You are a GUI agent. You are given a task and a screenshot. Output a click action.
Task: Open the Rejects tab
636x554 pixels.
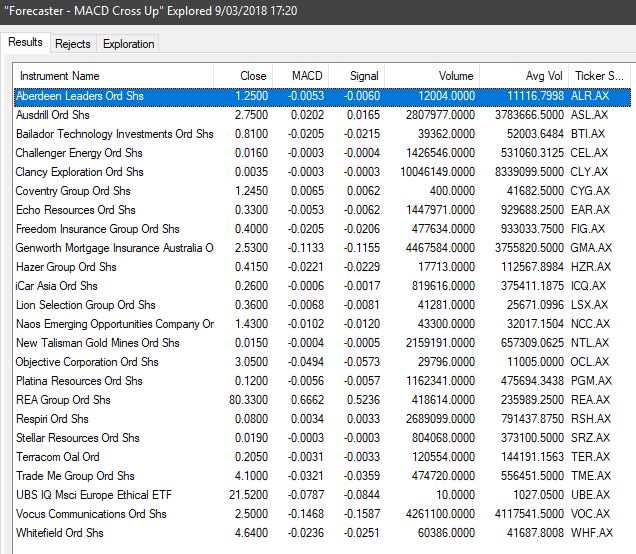[73, 44]
